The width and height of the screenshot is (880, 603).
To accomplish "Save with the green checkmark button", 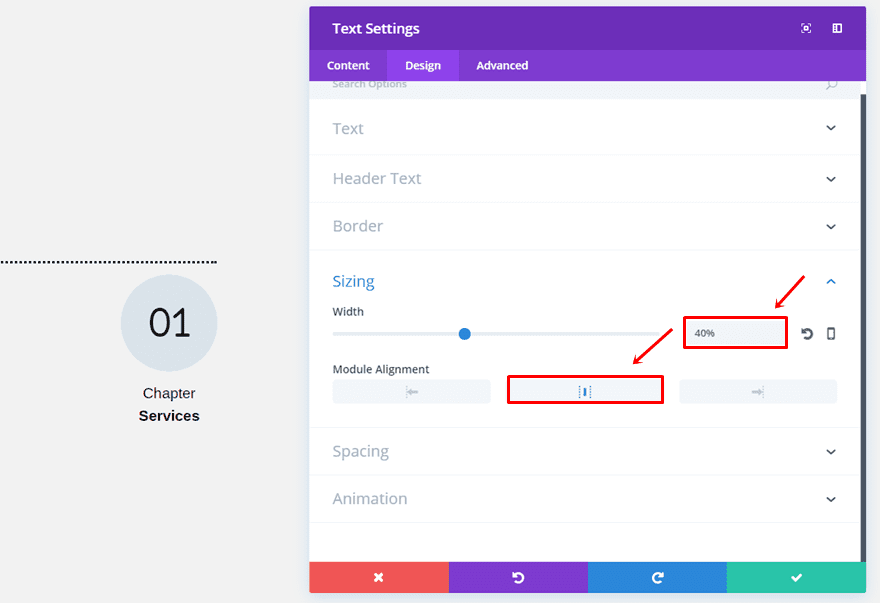I will (x=796, y=577).
